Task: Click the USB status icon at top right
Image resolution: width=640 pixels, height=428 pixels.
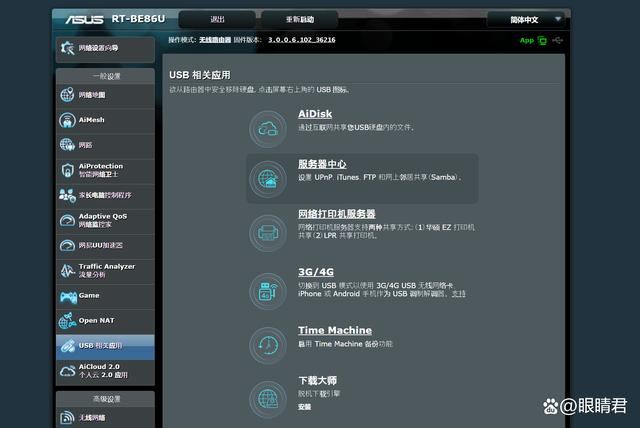Action: pos(557,40)
